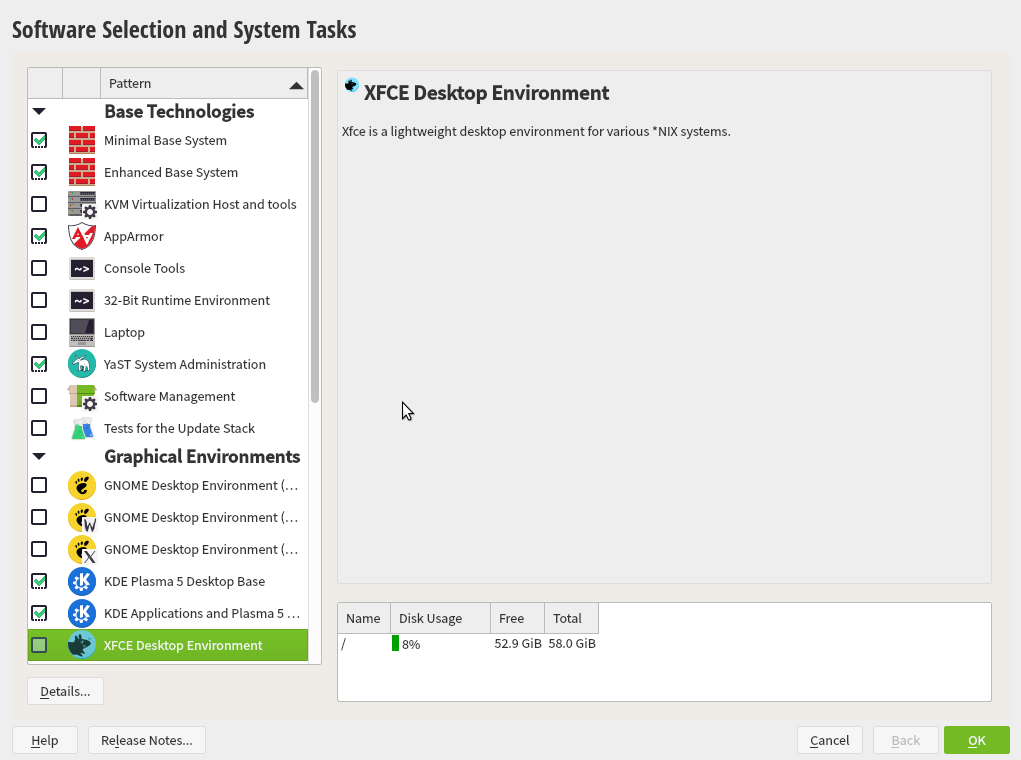Click the Software Management package icon
Viewport: 1021px width, 760px height.
point(82,396)
